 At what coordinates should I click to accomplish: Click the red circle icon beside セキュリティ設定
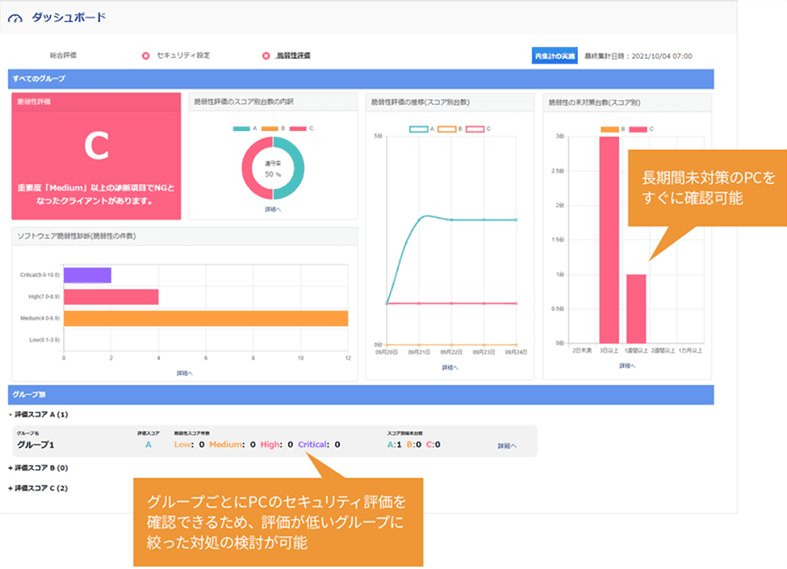pos(146,56)
